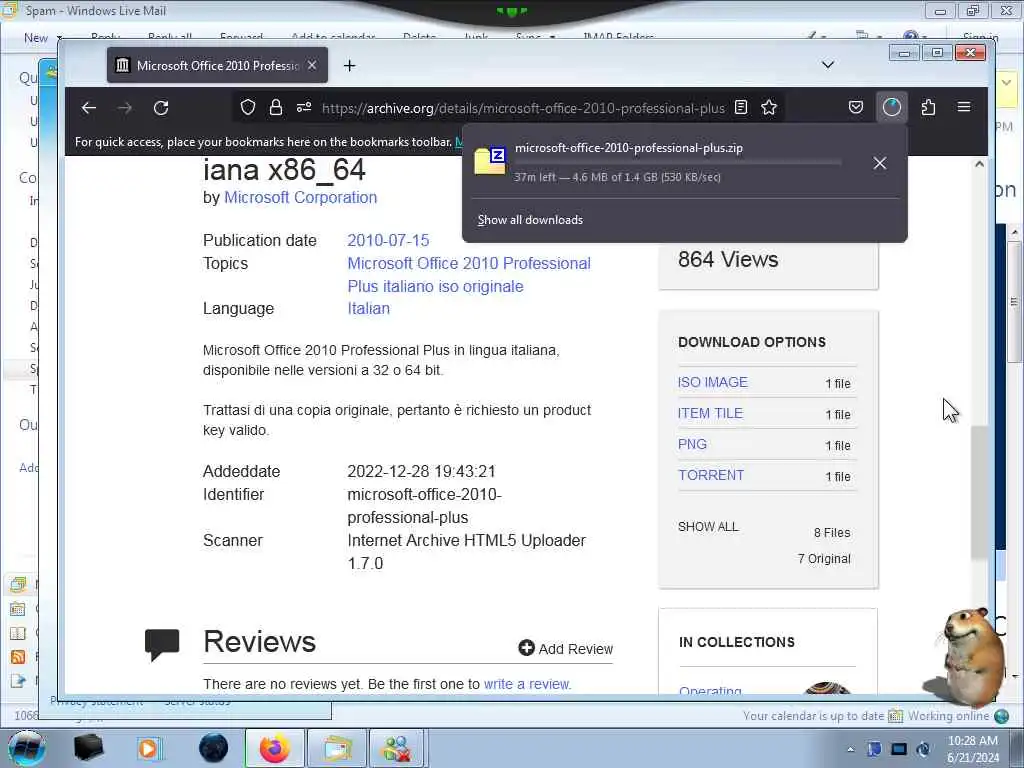
Task: Click the taskbar clock showing 10:28 AM
Action: coord(972,749)
